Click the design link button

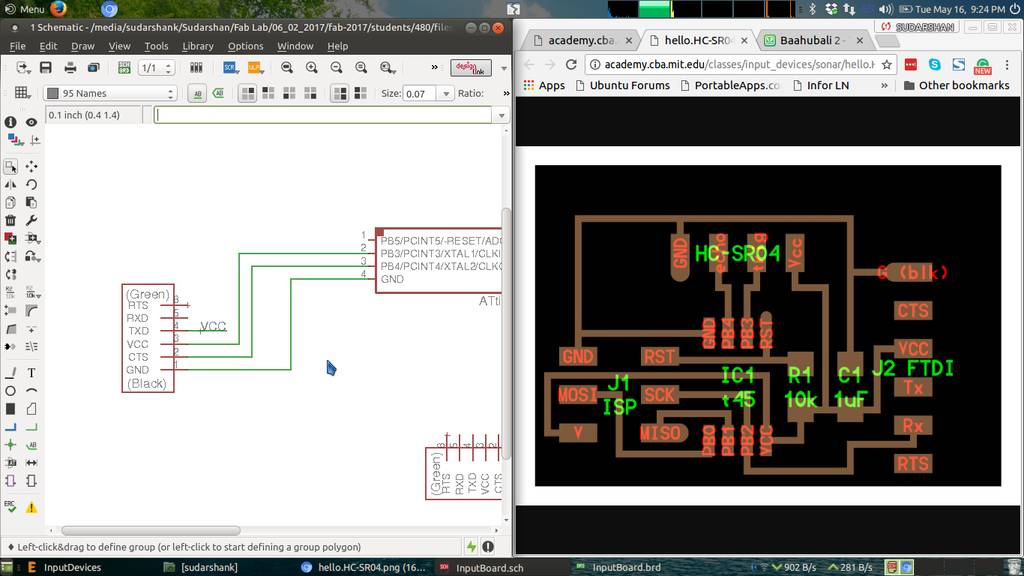471,68
